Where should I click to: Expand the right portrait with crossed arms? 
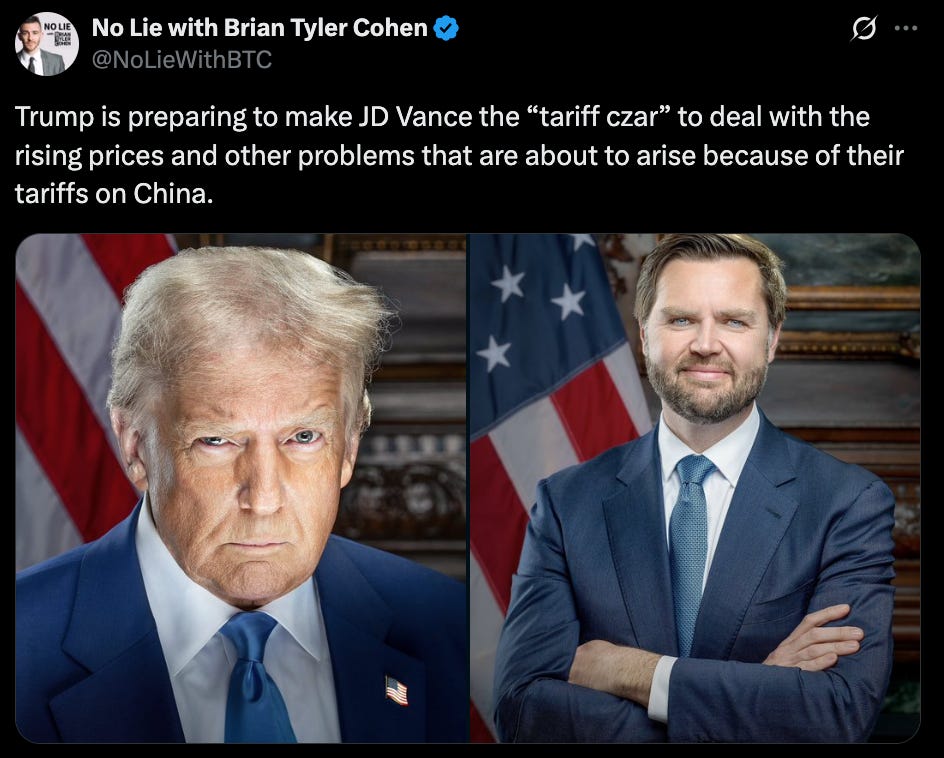695,488
